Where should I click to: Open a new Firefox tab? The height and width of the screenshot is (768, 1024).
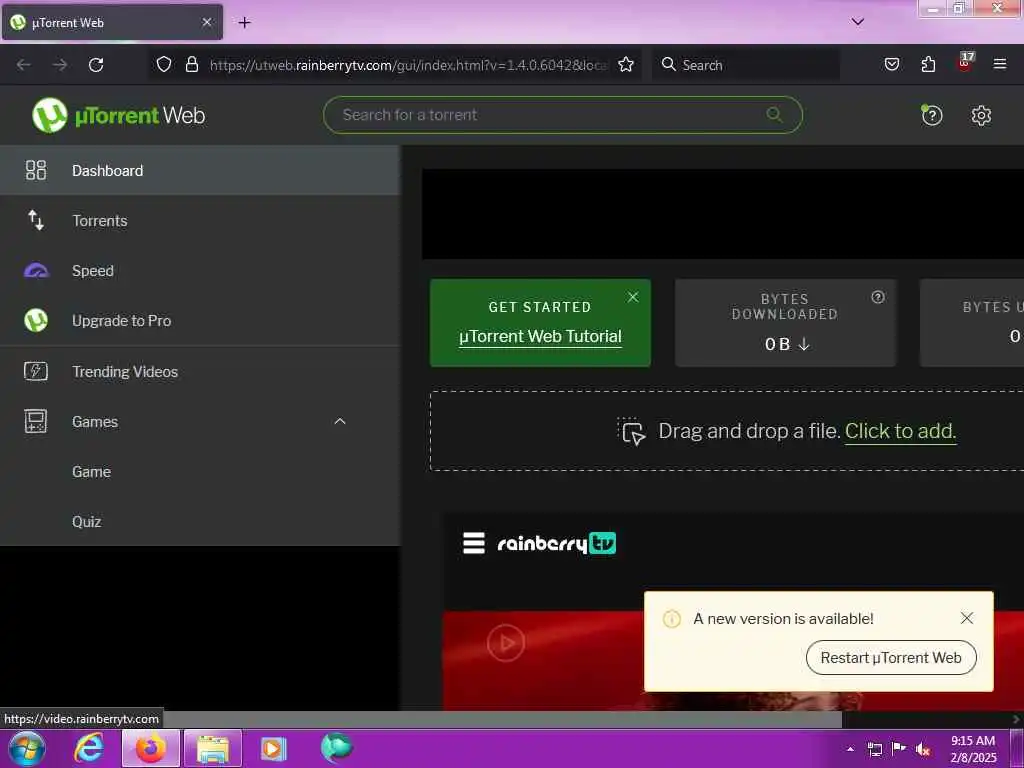click(244, 23)
